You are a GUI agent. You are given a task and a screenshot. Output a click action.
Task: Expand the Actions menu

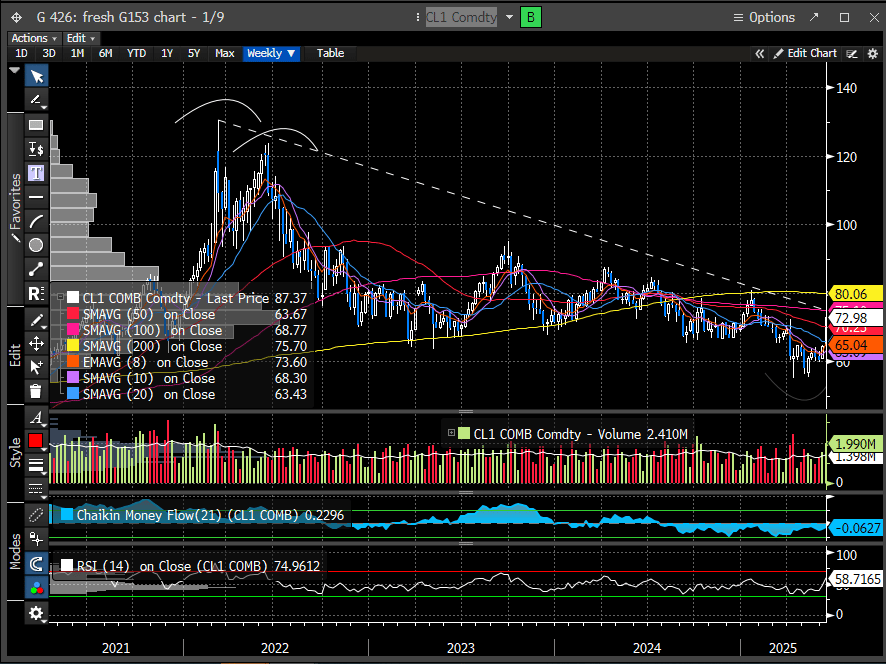click(33, 38)
